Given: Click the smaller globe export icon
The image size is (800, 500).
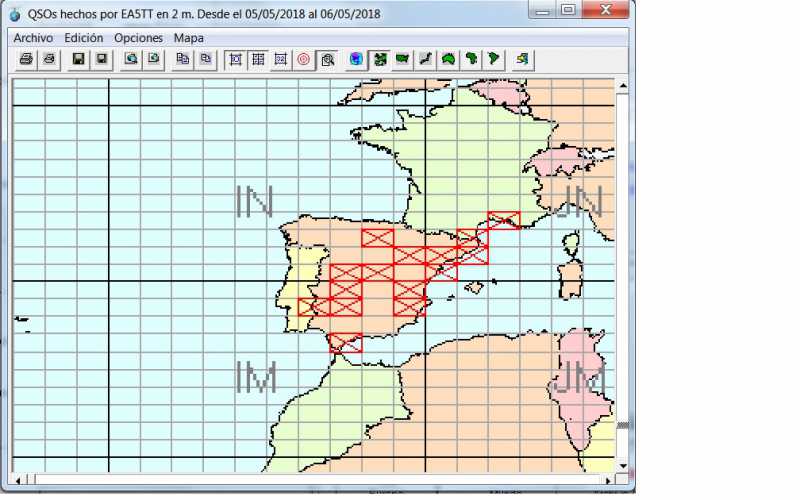Looking at the screenshot, I should click(x=154, y=59).
